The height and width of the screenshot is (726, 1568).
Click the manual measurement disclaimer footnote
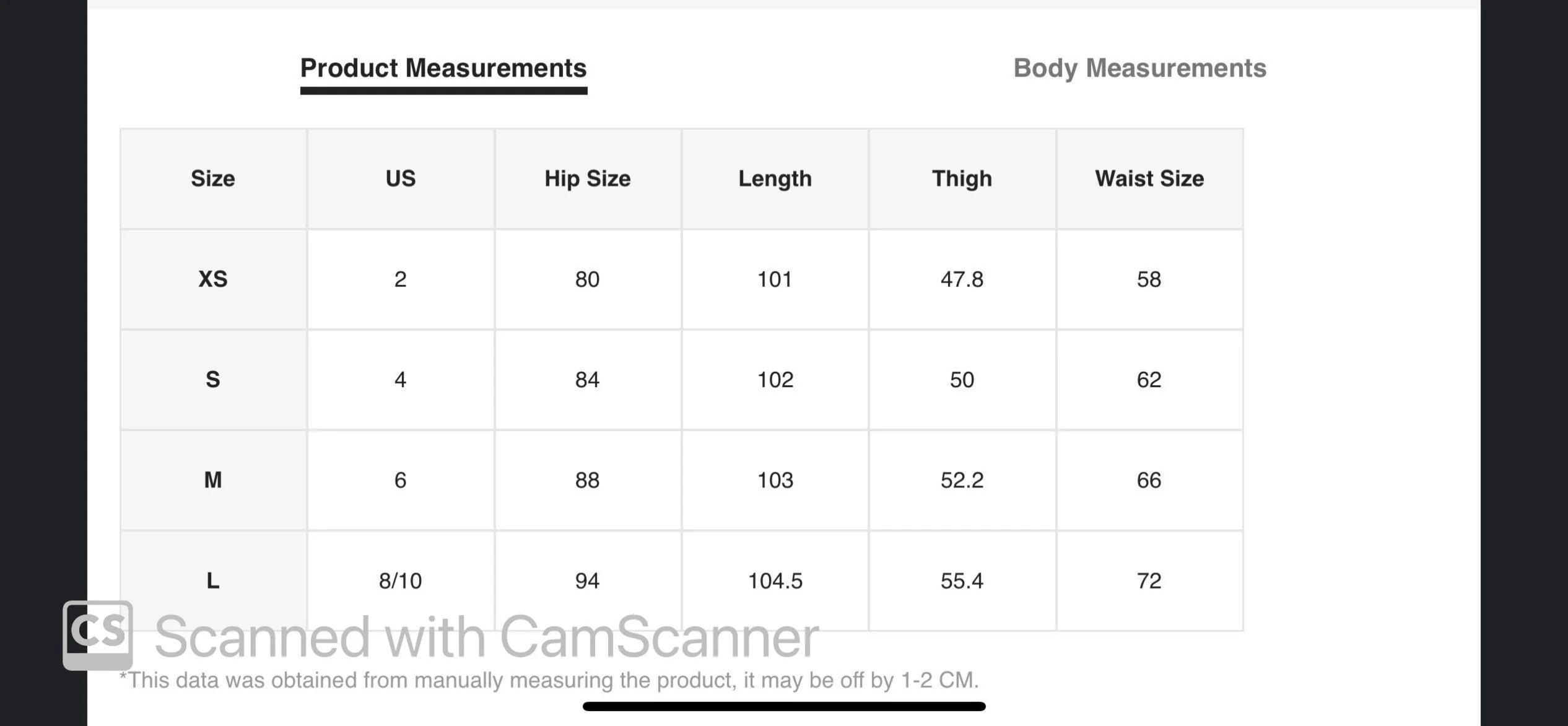549,680
